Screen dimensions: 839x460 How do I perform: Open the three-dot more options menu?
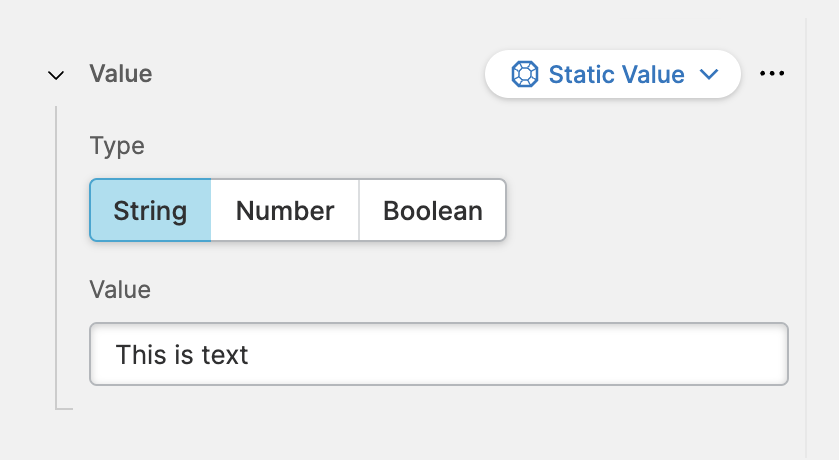(772, 74)
